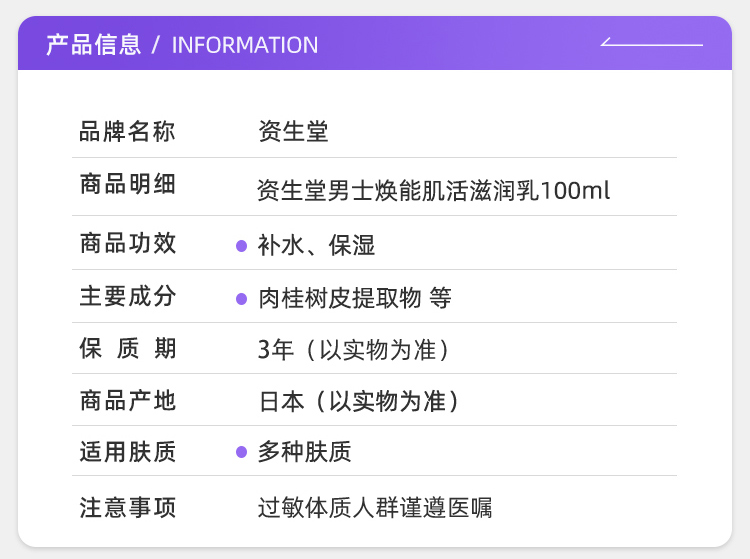Click the 商品产地 row label
Screen dimensions: 750x559
(x=127, y=400)
